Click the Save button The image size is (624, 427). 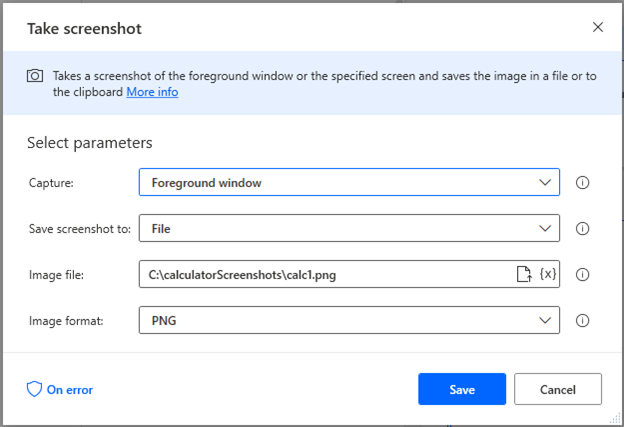[462, 389]
